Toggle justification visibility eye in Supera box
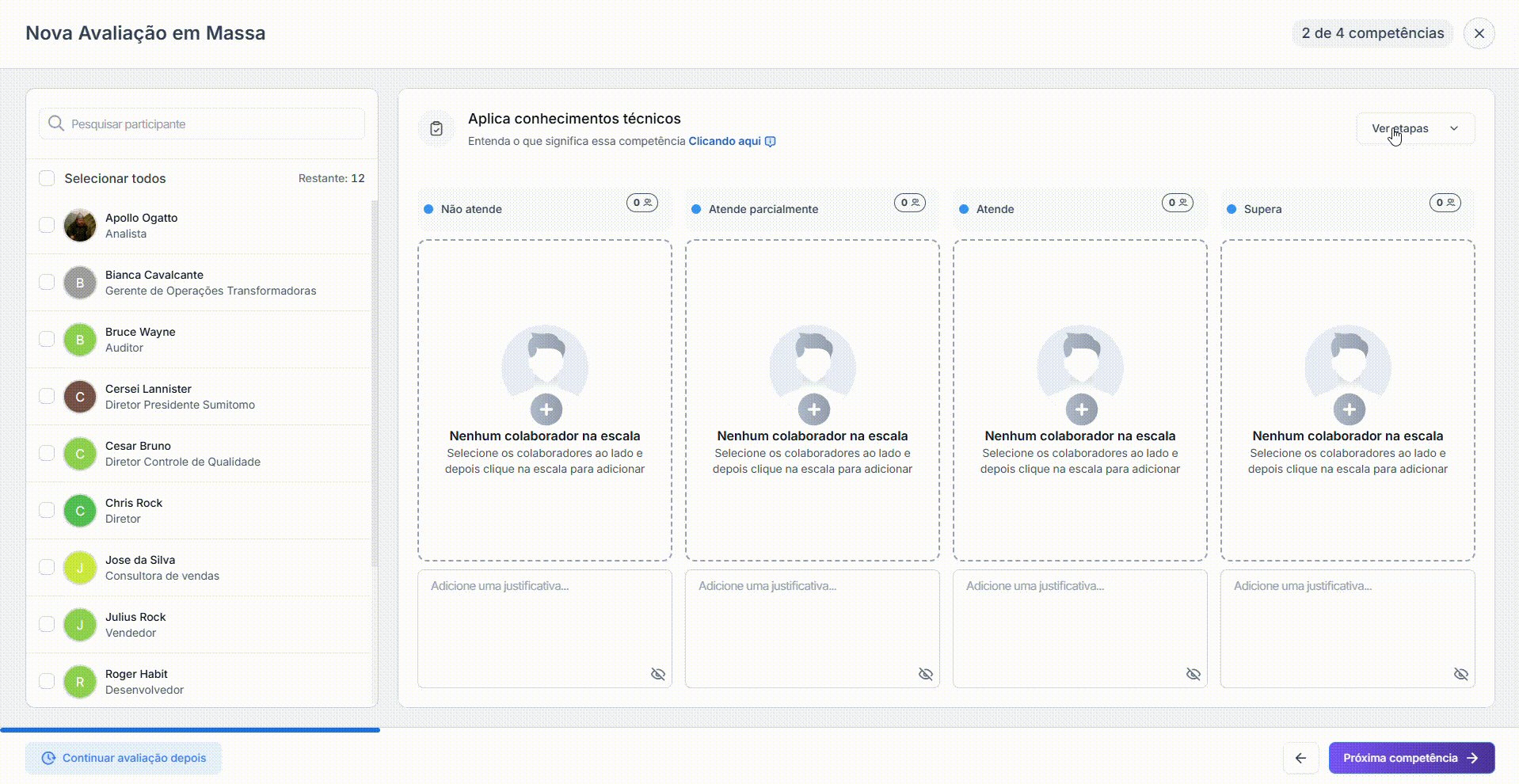The width and height of the screenshot is (1519, 784). point(1460,674)
